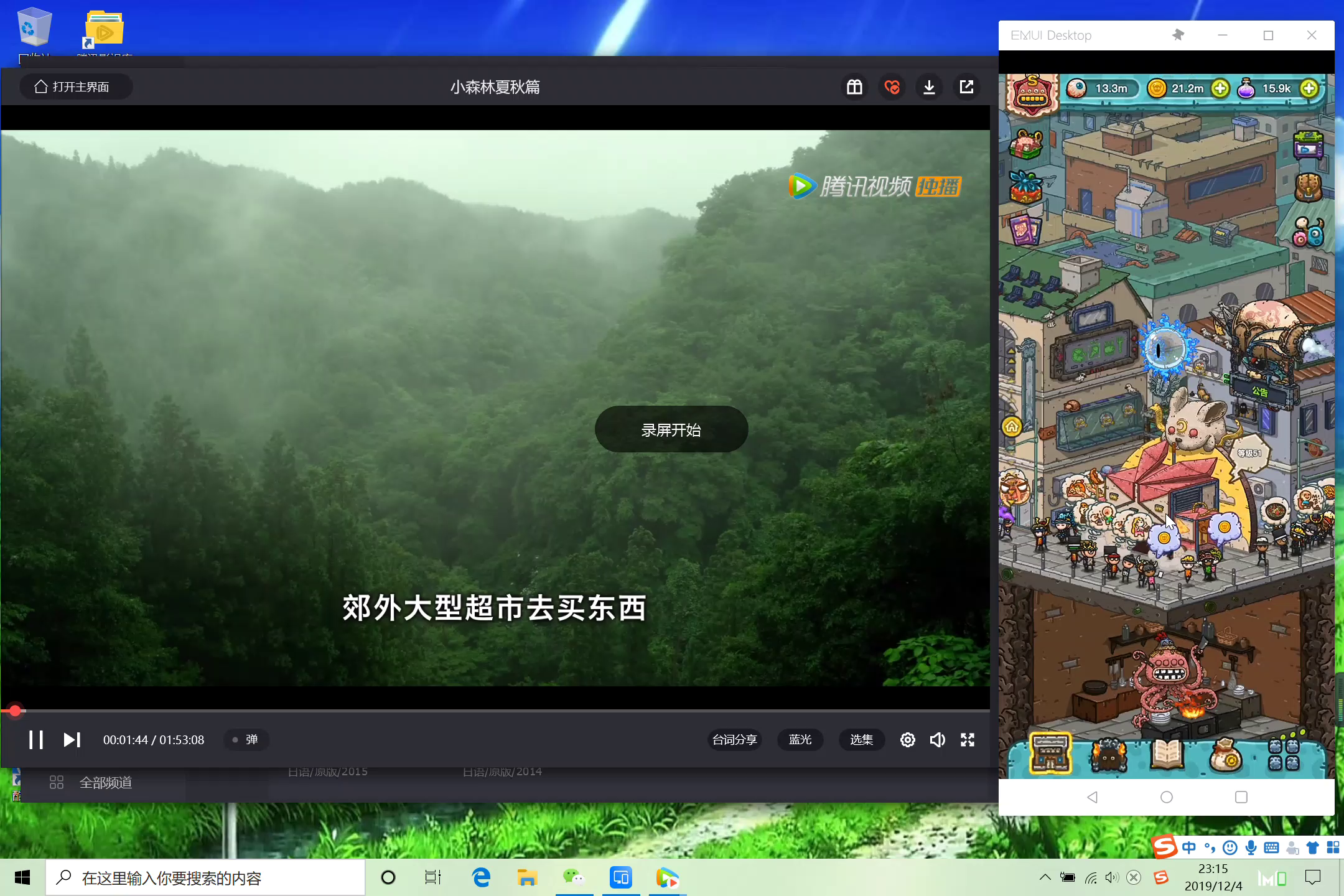
Task: Tap Android recent apps square in EMUI
Action: point(1241,797)
